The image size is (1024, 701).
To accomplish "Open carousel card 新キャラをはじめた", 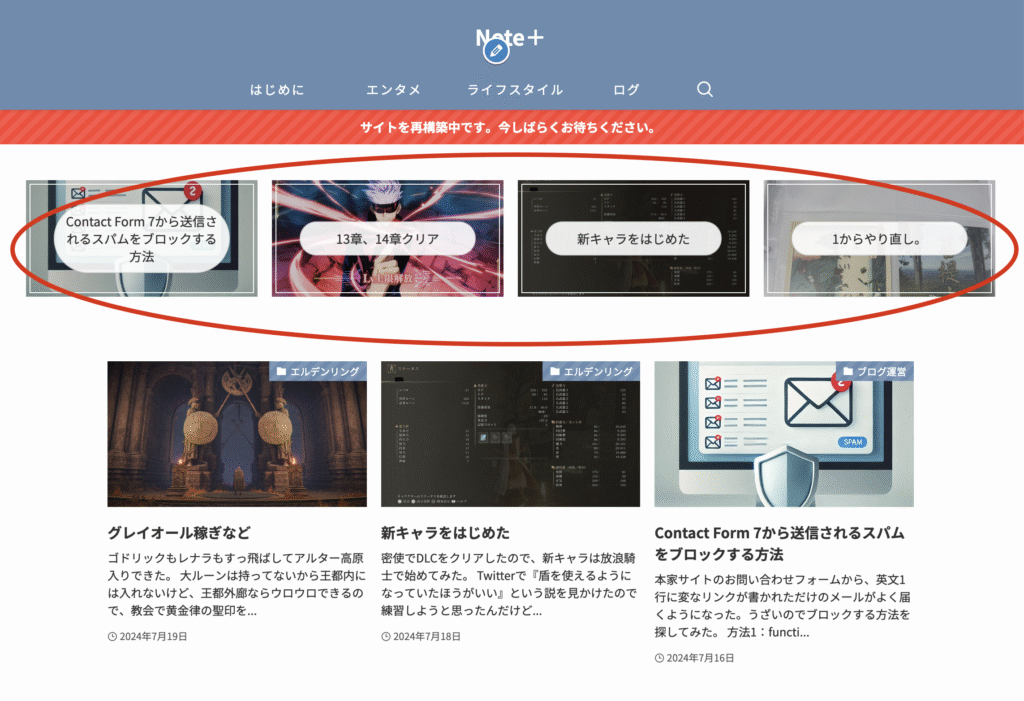I will 633,238.
